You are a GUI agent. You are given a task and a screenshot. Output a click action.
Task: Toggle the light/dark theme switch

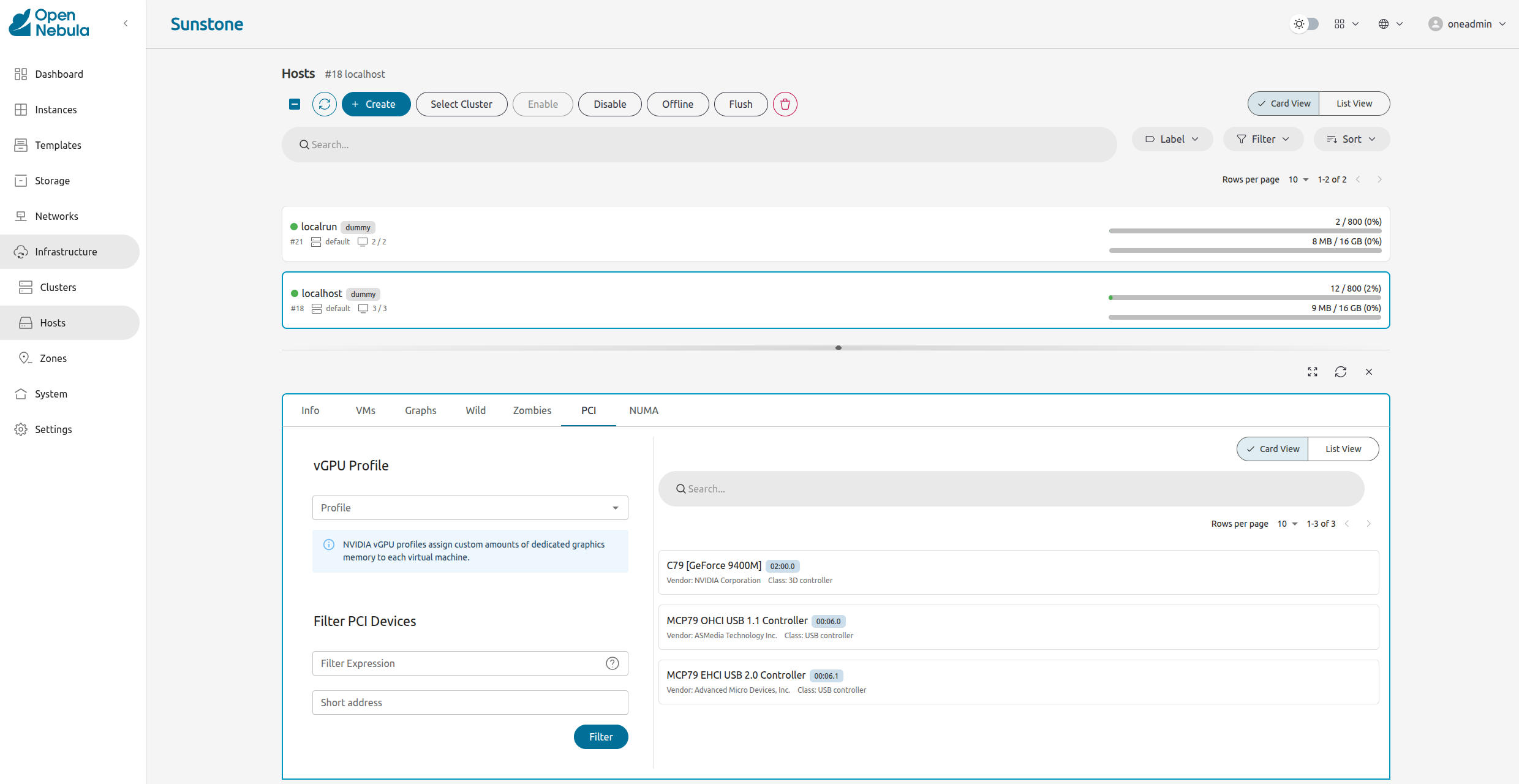click(x=1305, y=24)
